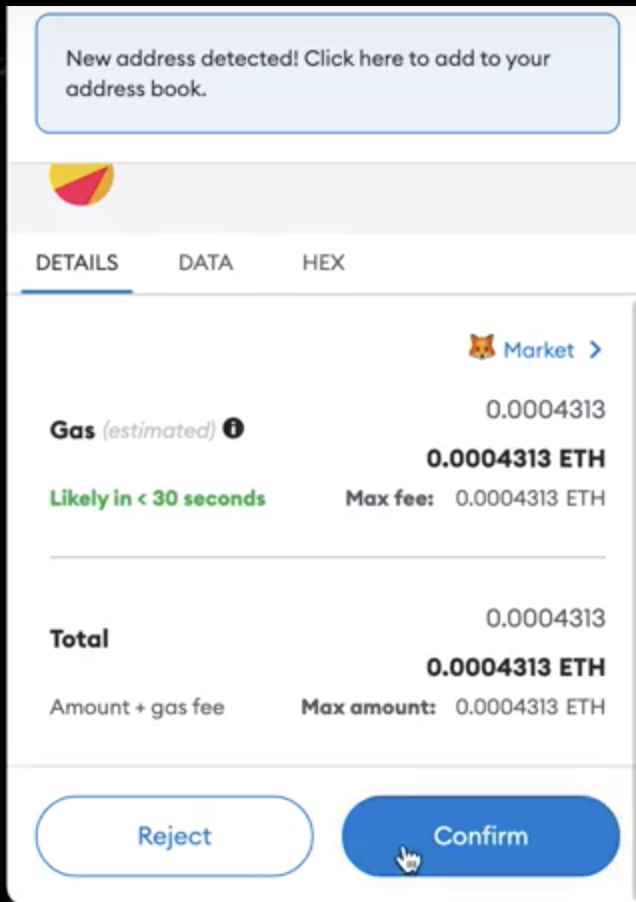Open the Market gas fee link
Viewport: 636px width, 902px height.
tap(538, 350)
